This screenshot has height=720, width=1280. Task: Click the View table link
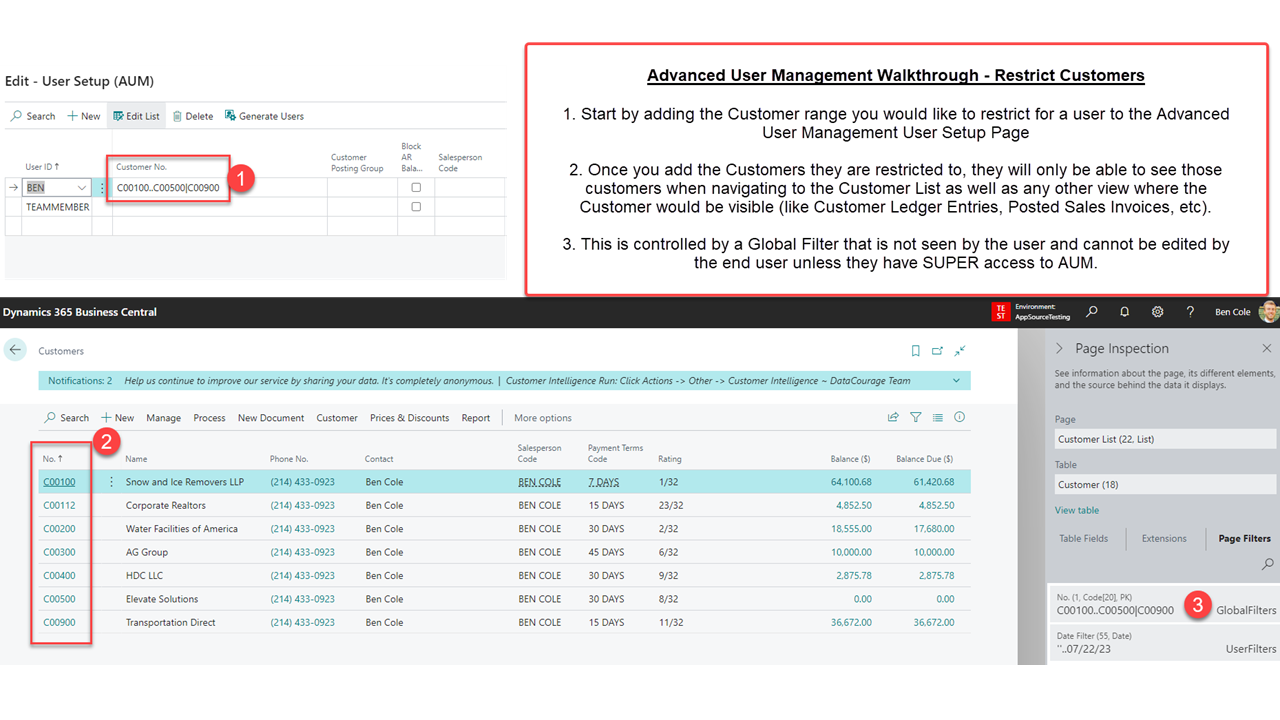[1076, 510]
